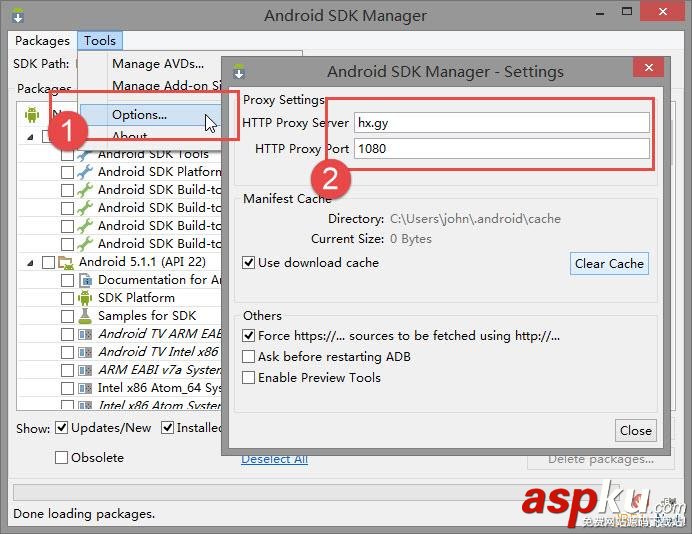Click the SDK Path: label
692x534 pixels.
(x=41, y=64)
